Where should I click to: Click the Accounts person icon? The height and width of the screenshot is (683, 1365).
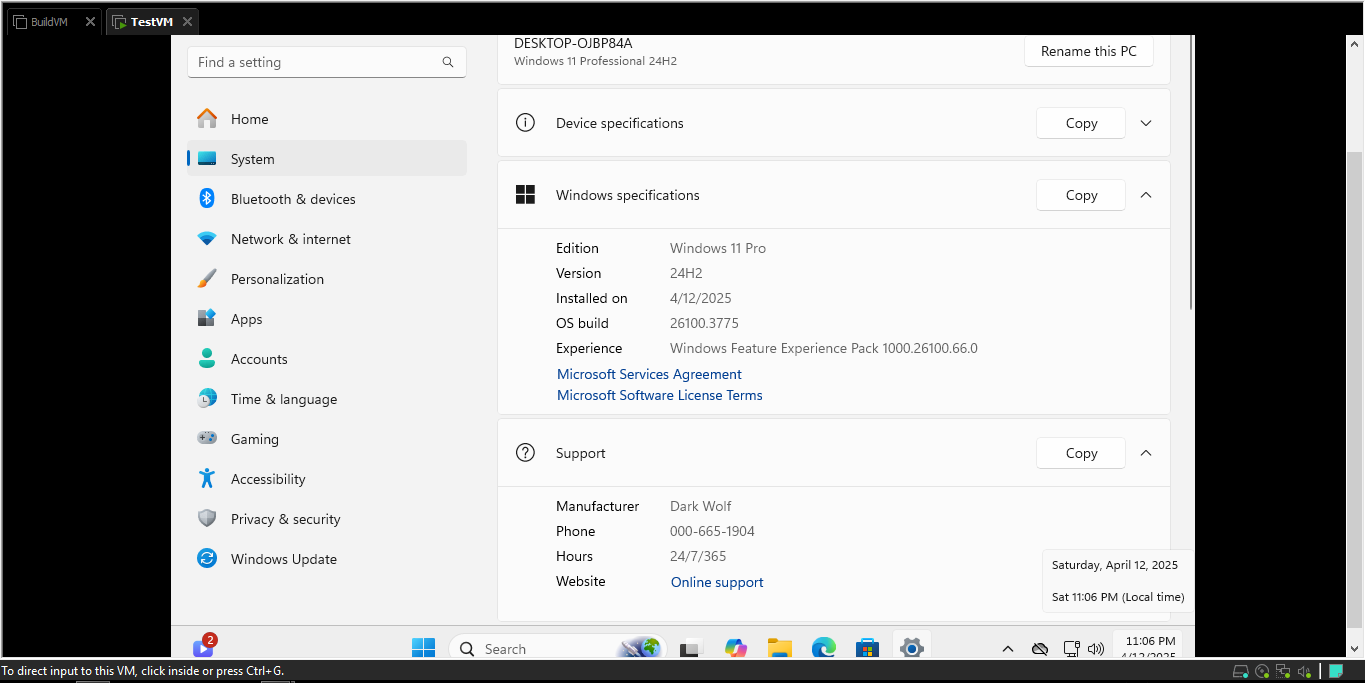pyautogui.click(x=207, y=359)
